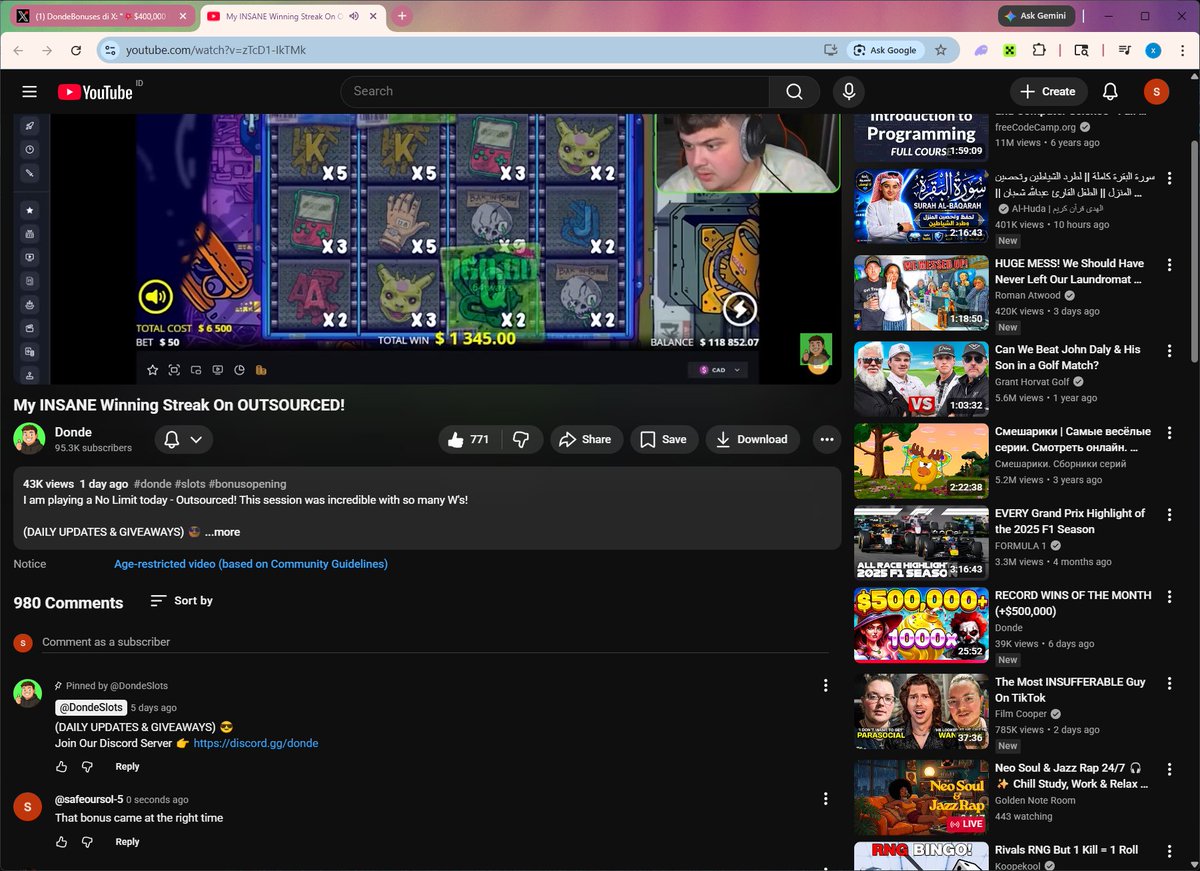Focus the YouTube search field
The width and height of the screenshot is (1200, 871).
point(555,91)
